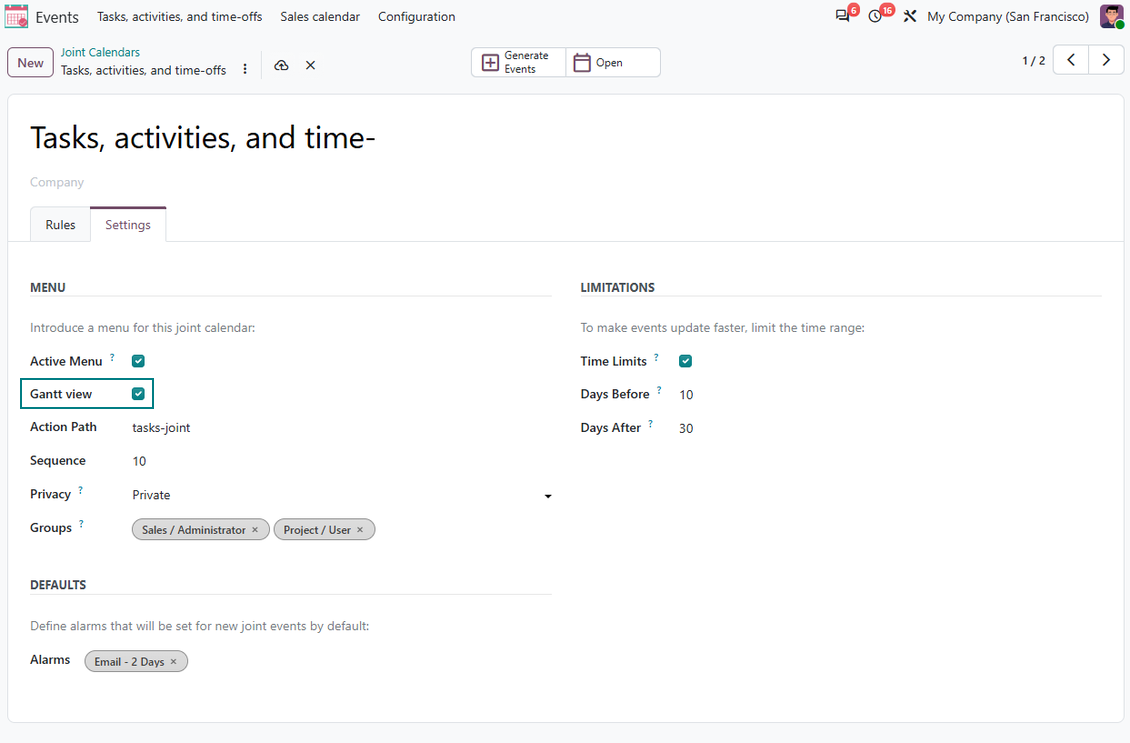Click the New button
Viewport: 1130px width, 743px height.
point(30,63)
